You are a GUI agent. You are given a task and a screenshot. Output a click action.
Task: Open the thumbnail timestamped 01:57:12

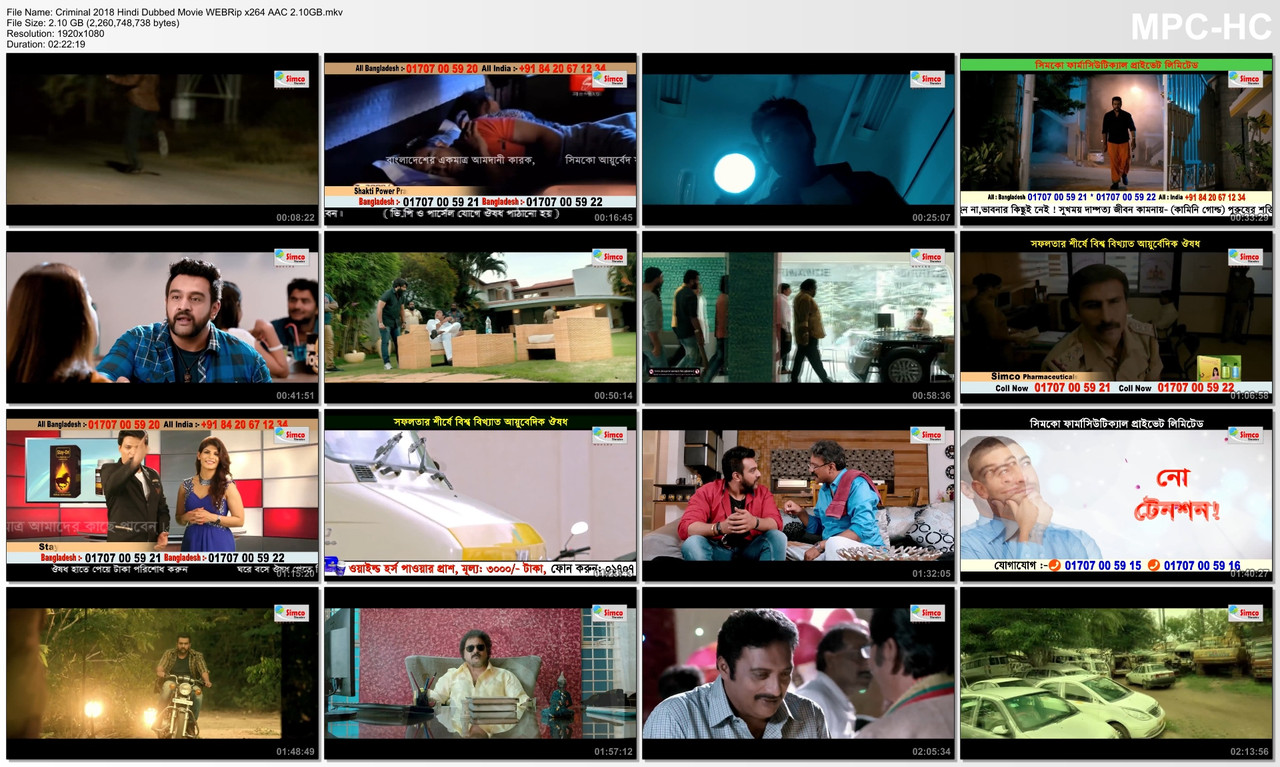480,673
